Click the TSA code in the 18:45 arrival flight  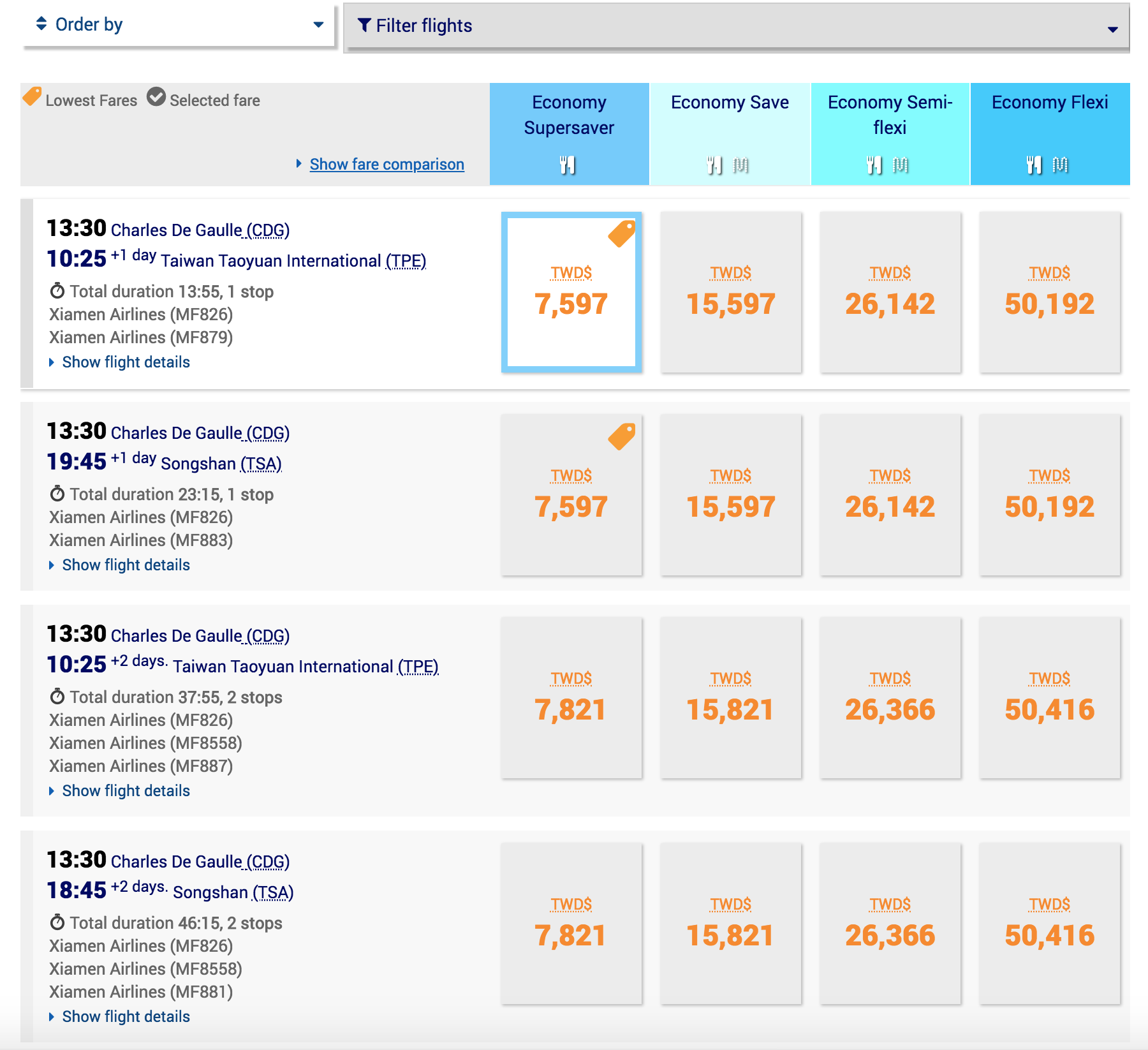click(x=273, y=893)
